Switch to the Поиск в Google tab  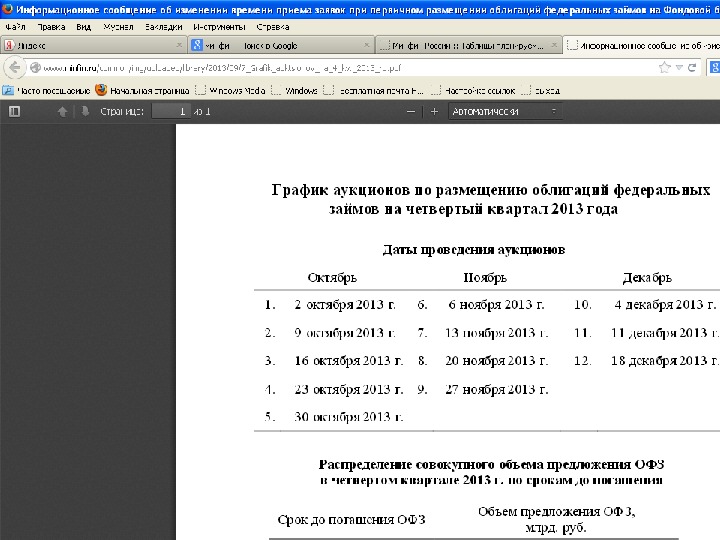click(281, 45)
